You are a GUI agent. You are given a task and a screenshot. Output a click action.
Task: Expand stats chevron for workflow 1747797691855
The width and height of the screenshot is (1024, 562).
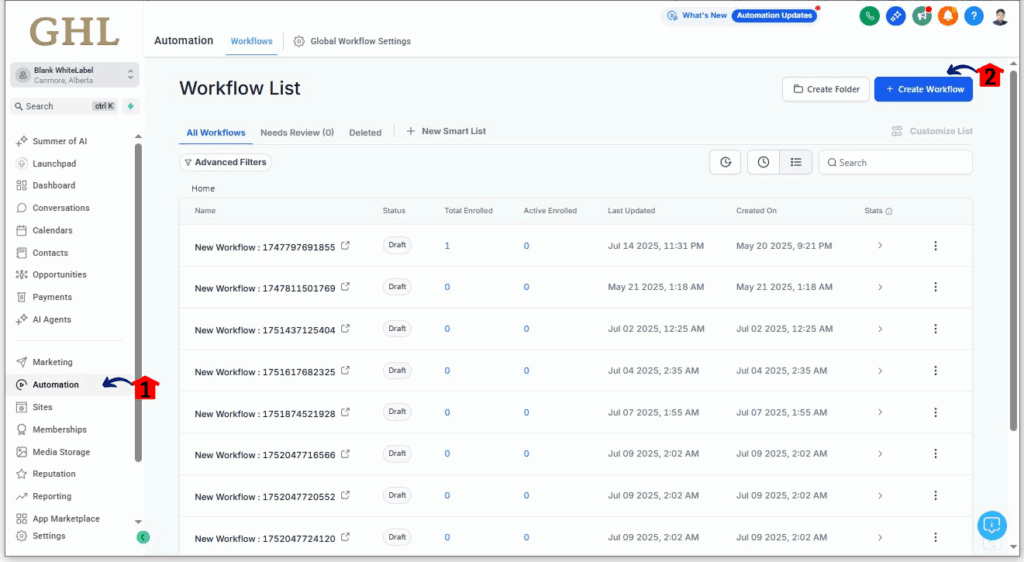(x=880, y=245)
